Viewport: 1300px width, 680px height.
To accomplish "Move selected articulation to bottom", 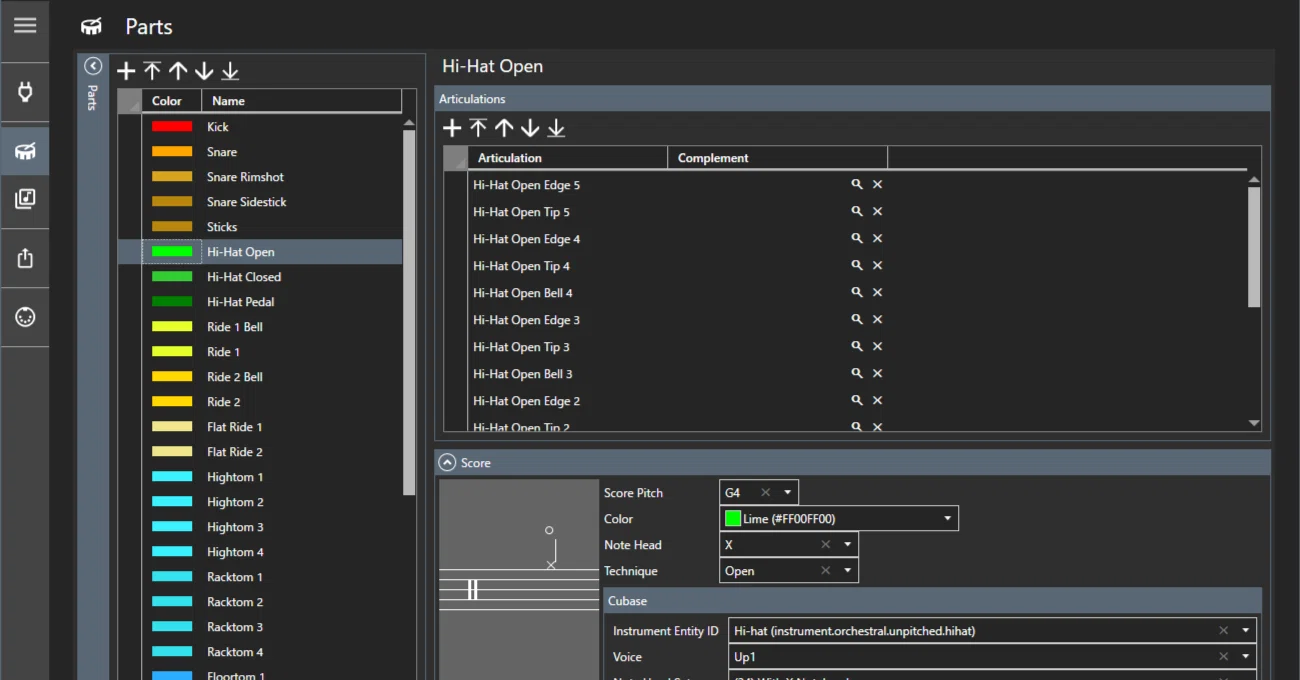I will tap(556, 128).
